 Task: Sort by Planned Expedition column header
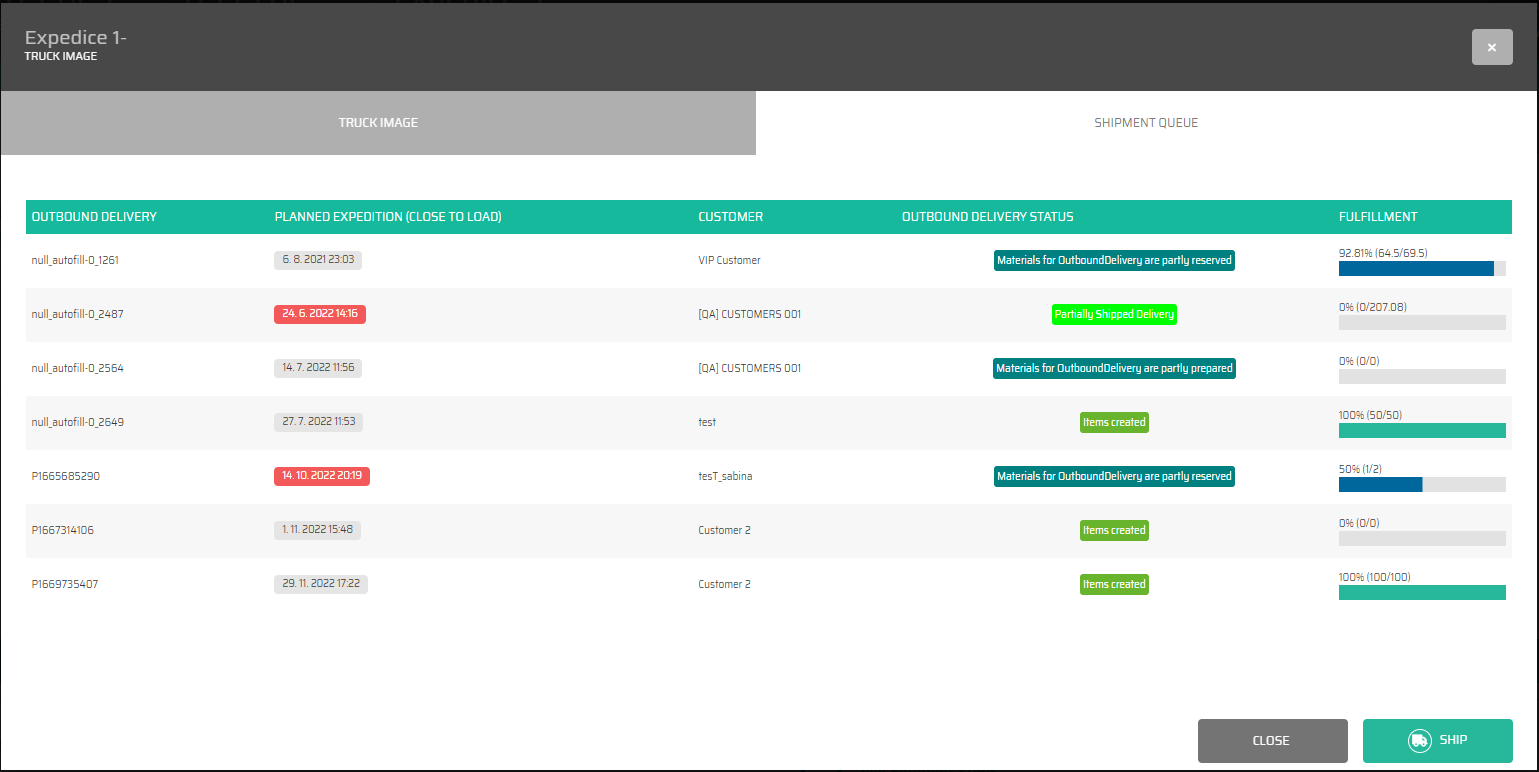388,217
